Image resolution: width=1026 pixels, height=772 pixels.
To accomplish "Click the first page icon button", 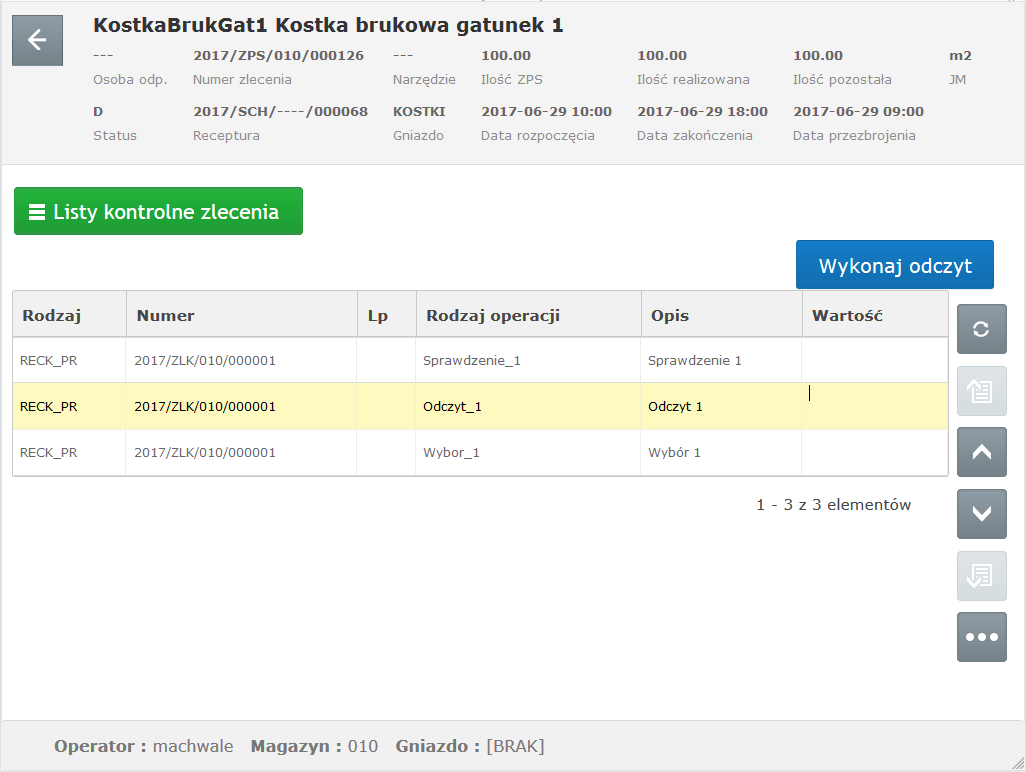I will [981, 391].
